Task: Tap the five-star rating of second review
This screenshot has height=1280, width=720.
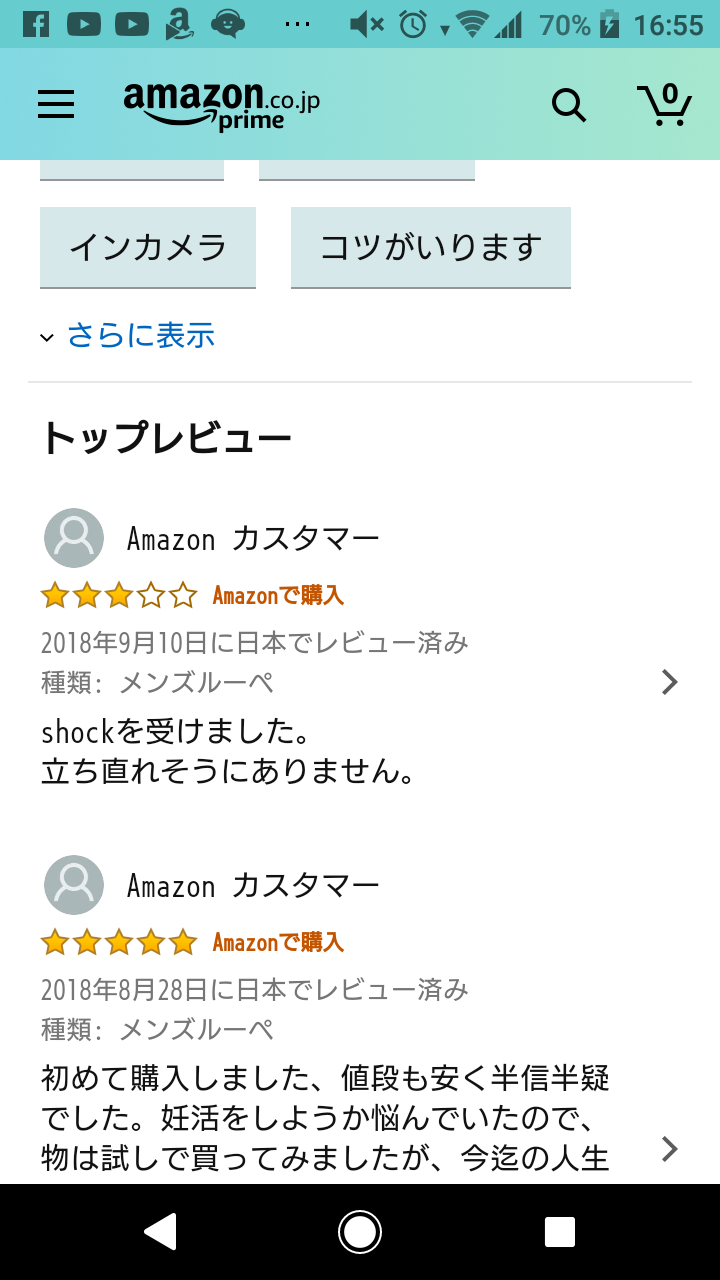Action: pos(119,943)
